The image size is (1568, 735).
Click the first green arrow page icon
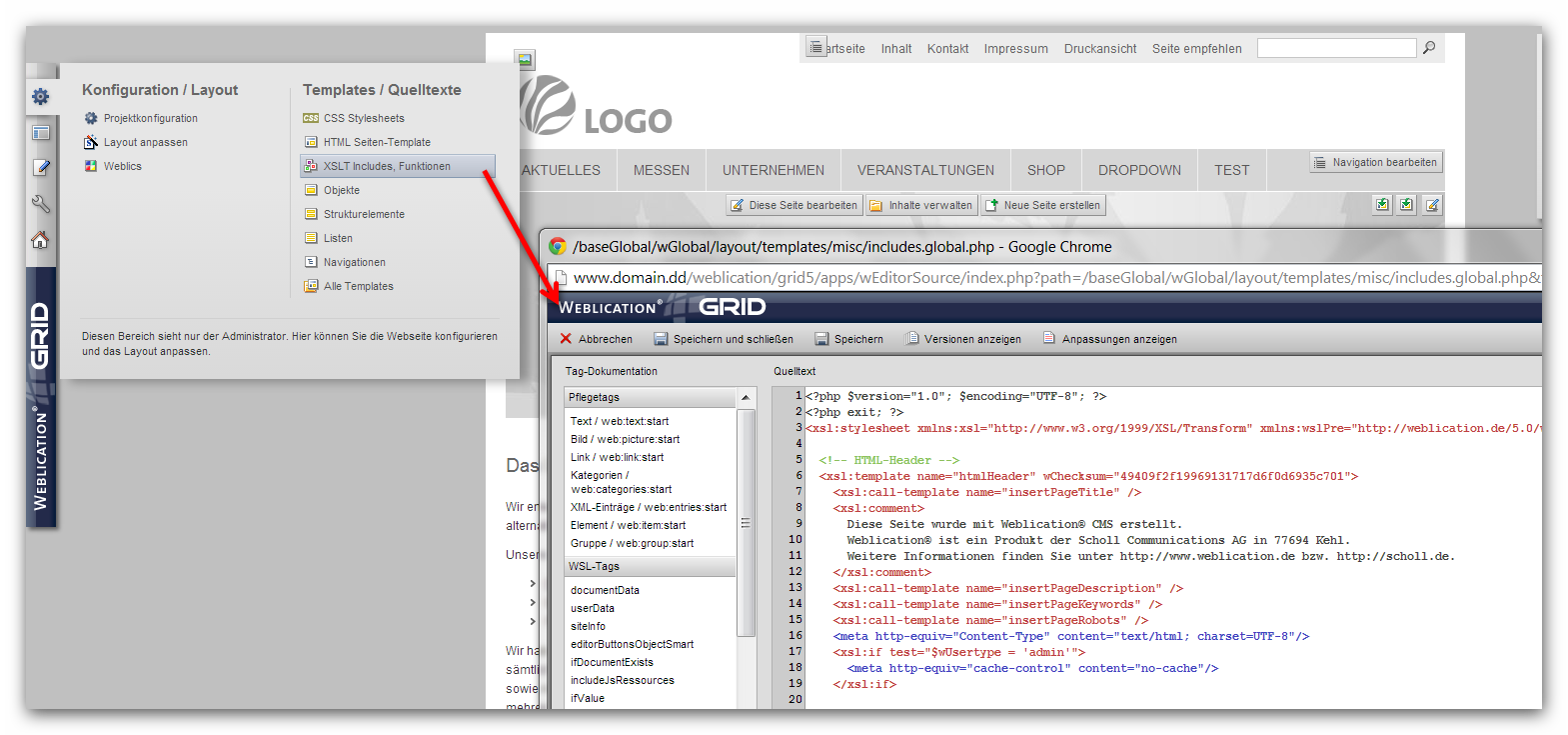(1382, 204)
